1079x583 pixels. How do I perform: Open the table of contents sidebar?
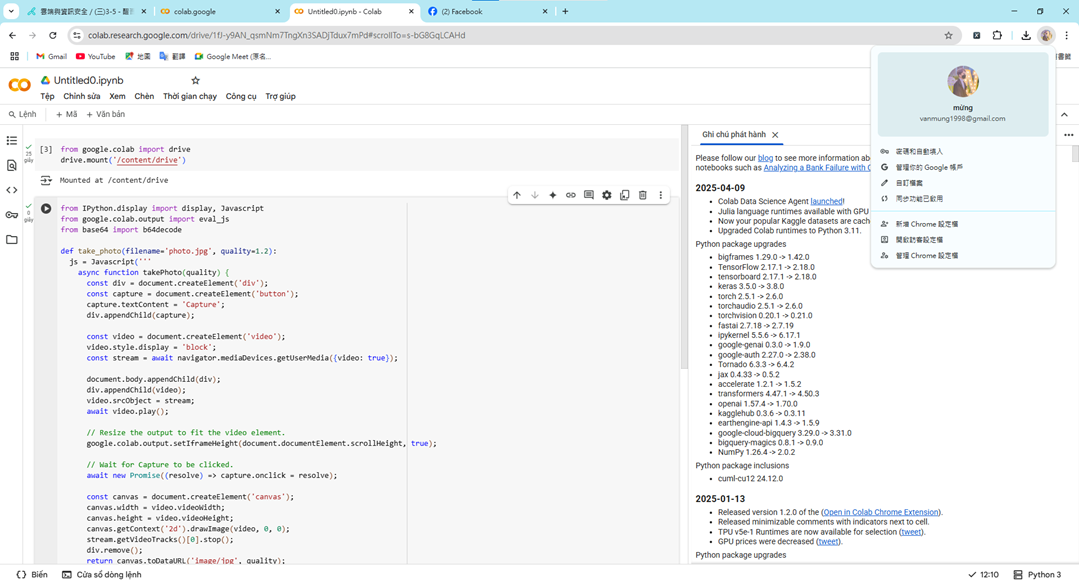12,141
